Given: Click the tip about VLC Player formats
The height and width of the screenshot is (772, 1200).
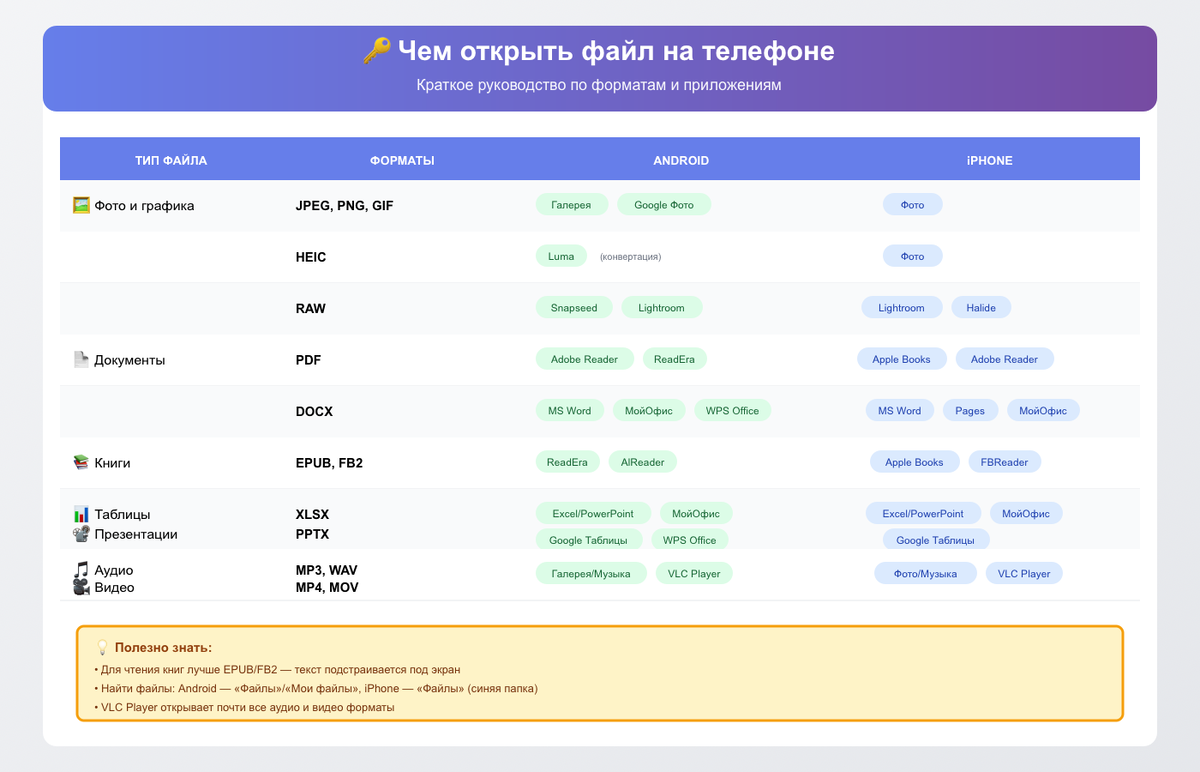Looking at the screenshot, I should click(245, 707).
